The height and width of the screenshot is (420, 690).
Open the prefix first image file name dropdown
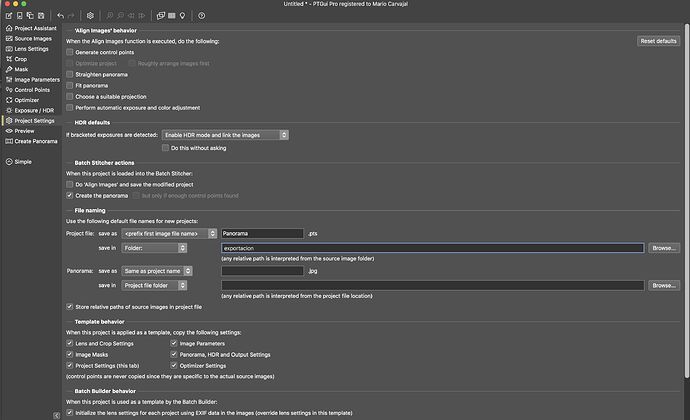169,233
